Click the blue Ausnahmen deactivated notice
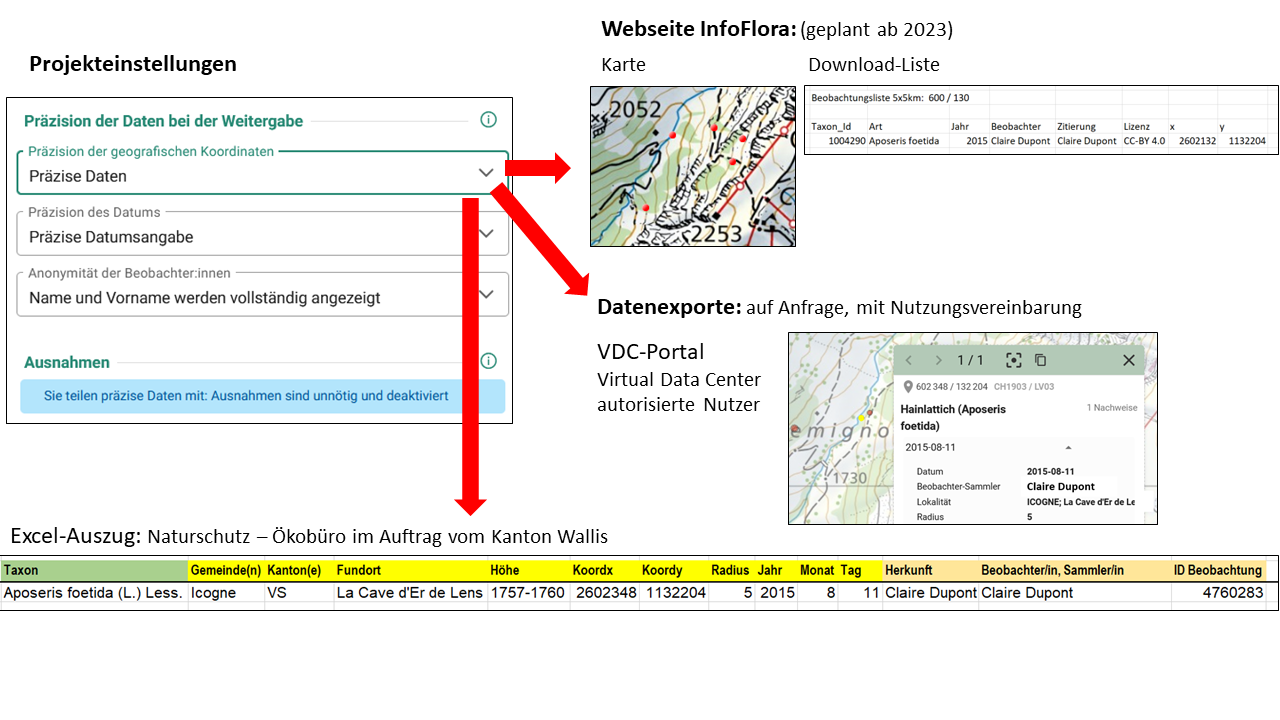This screenshot has width=1280, height=720. tap(262, 396)
